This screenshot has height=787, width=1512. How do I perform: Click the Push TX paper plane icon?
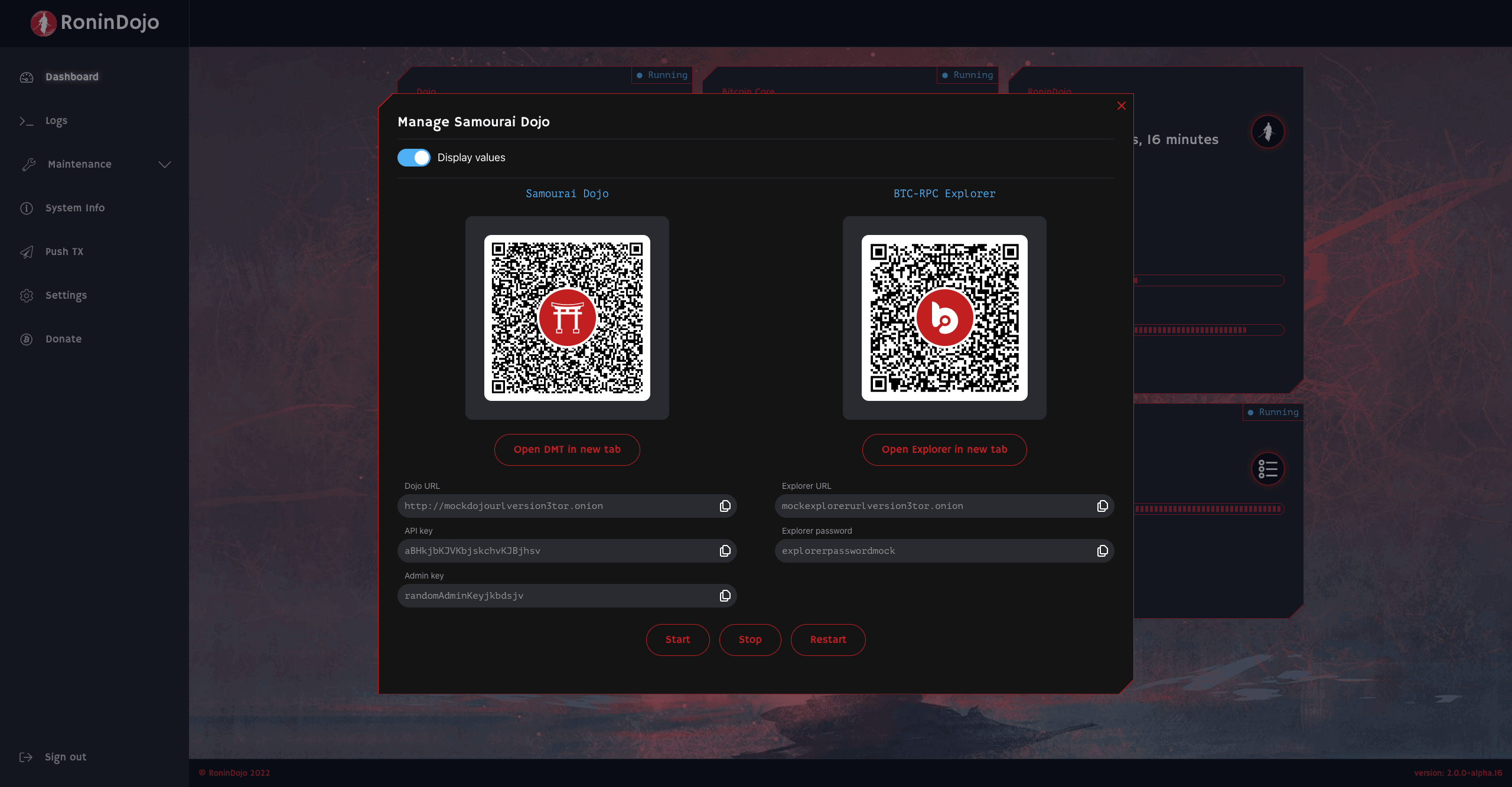tap(27, 252)
